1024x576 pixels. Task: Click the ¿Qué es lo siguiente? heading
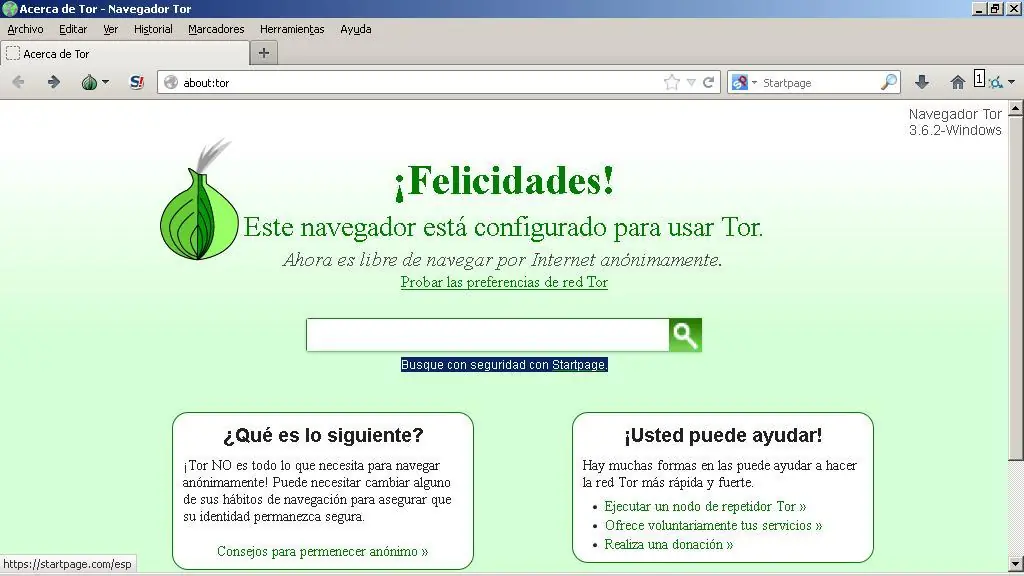pos(323,435)
